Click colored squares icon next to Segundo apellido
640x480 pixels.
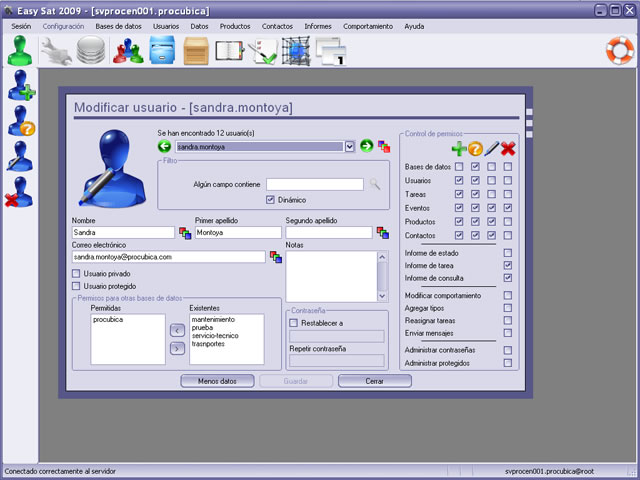pos(383,233)
